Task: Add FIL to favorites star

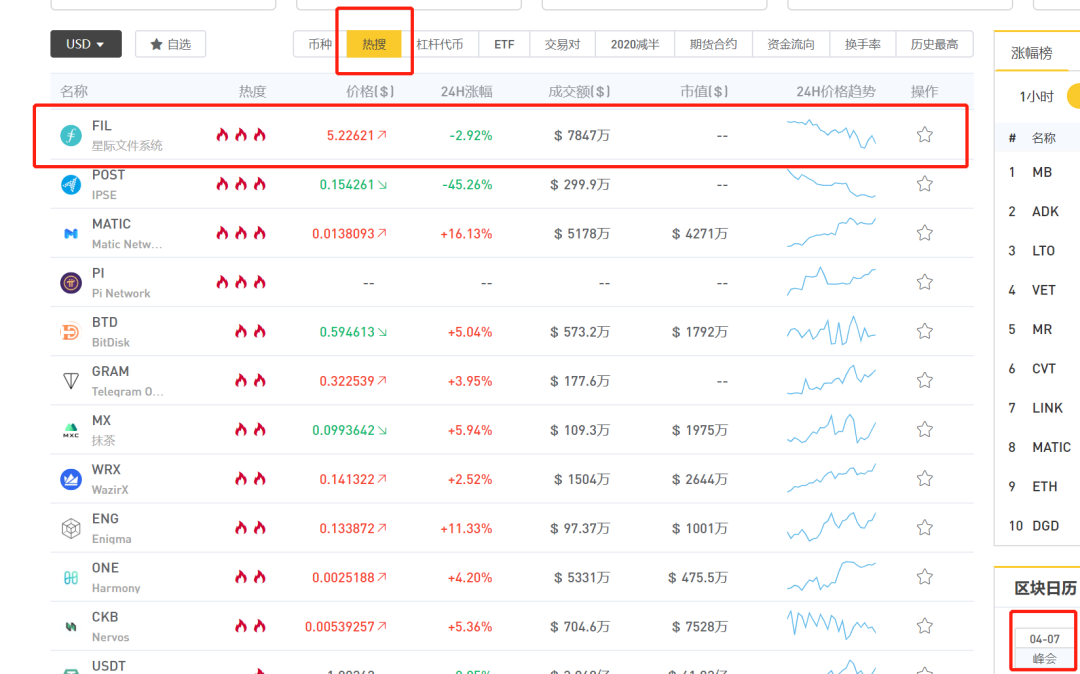Action: coord(925,135)
